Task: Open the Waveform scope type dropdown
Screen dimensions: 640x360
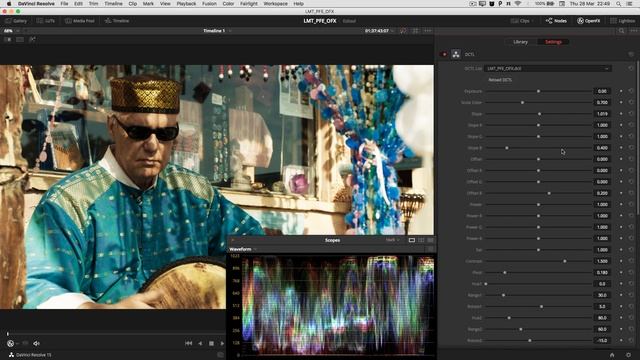Action: tap(243, 249)
